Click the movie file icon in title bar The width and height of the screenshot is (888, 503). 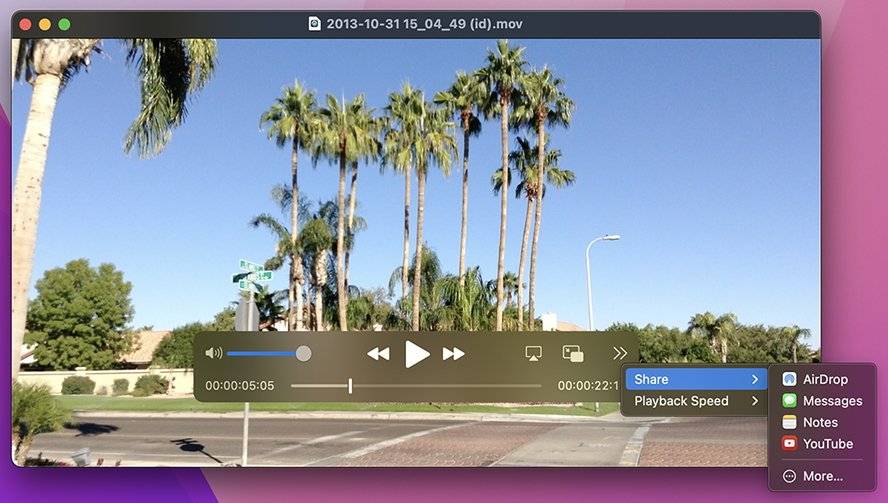(314, 24)
